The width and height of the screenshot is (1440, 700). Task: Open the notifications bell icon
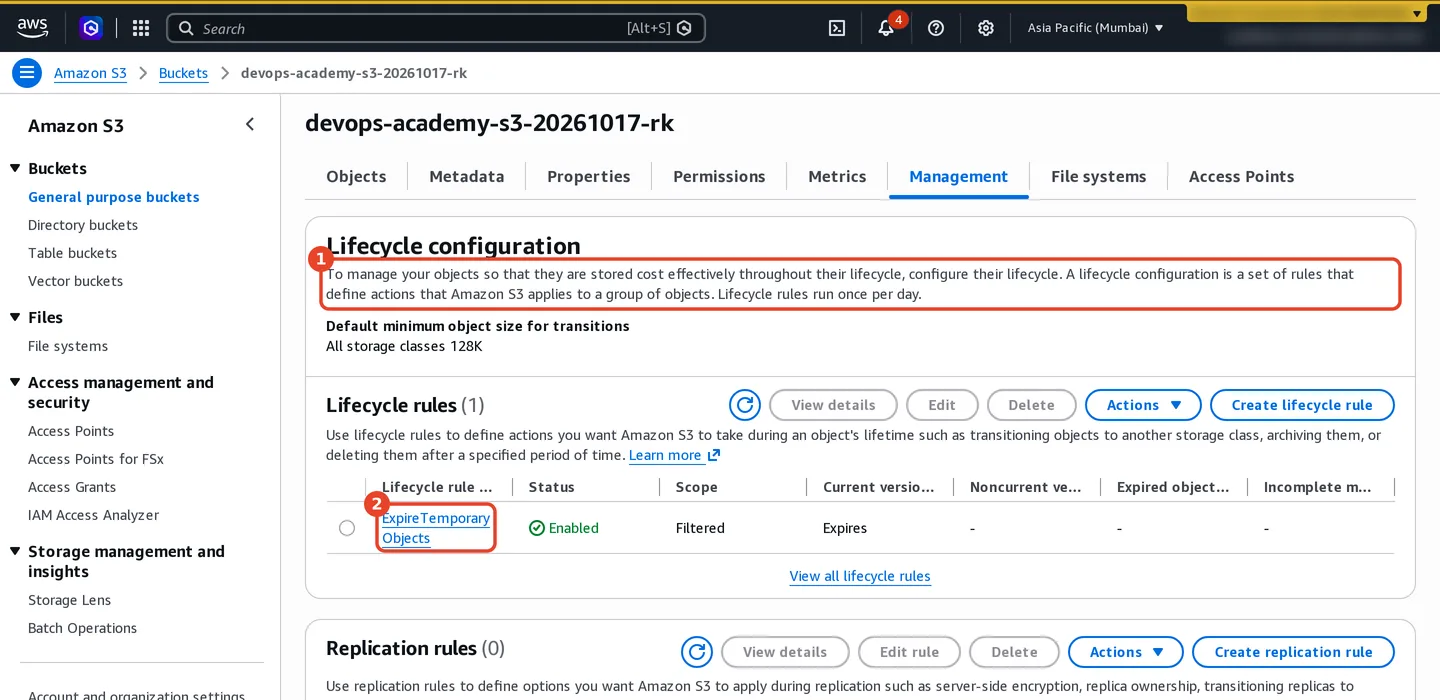click(886, 28)
